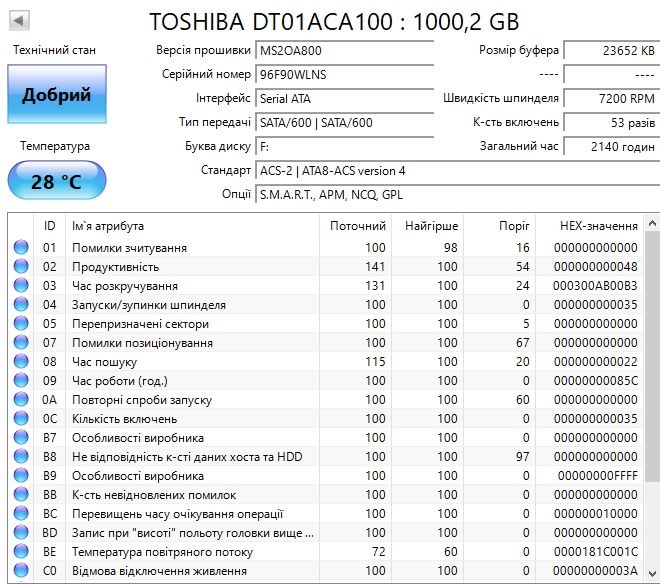
Task: Click status orb for attribute 01
Action: 21,247
